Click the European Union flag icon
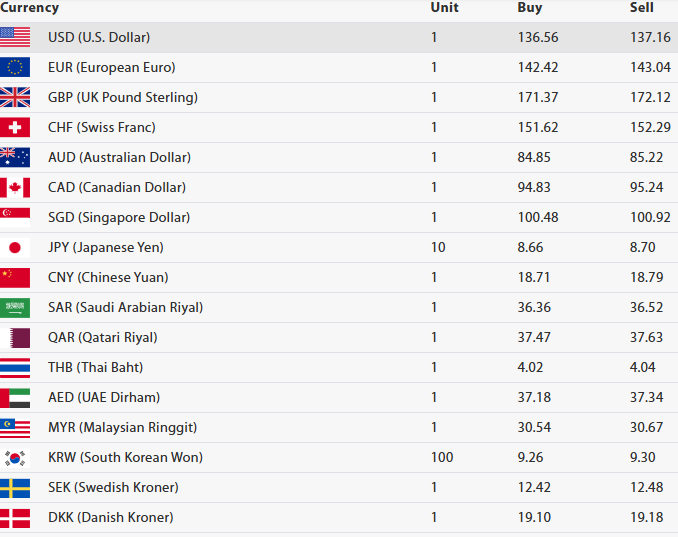Viewport: 678px width, 537px height. coord(15,67)
